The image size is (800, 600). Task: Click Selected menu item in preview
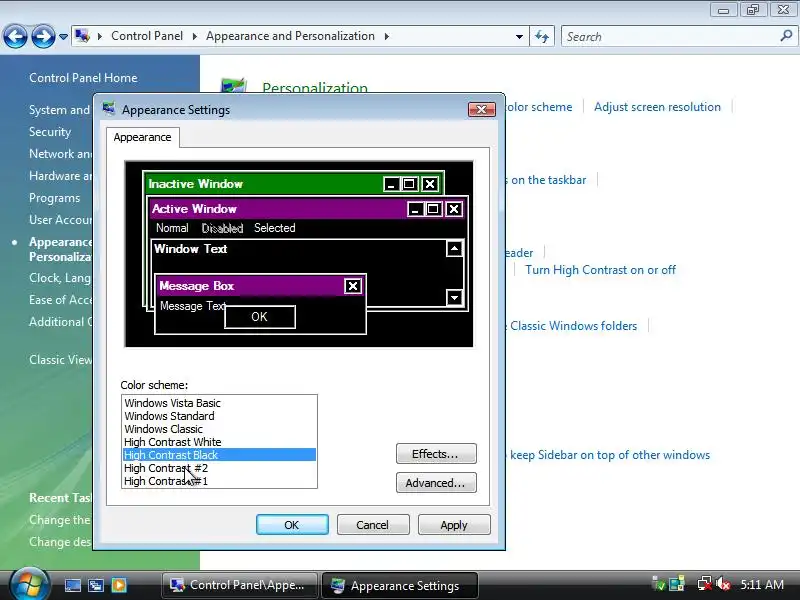[275, 228]
